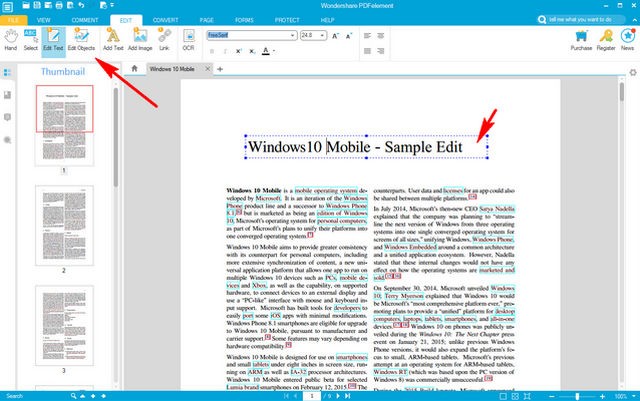This screenshot has height=401, width=640.
Task: Open the font size dropdown
Action: click(322, 36)
